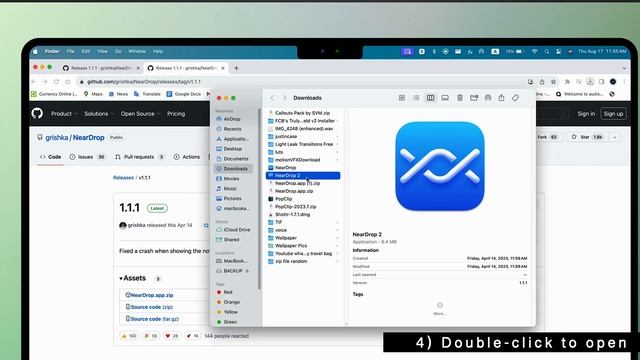Image resolution: width=640 pixels, height=360 pixels.
Task: Click the large NearDrop app icon preview
Action: pyautogui.click(x=440, y=166)
